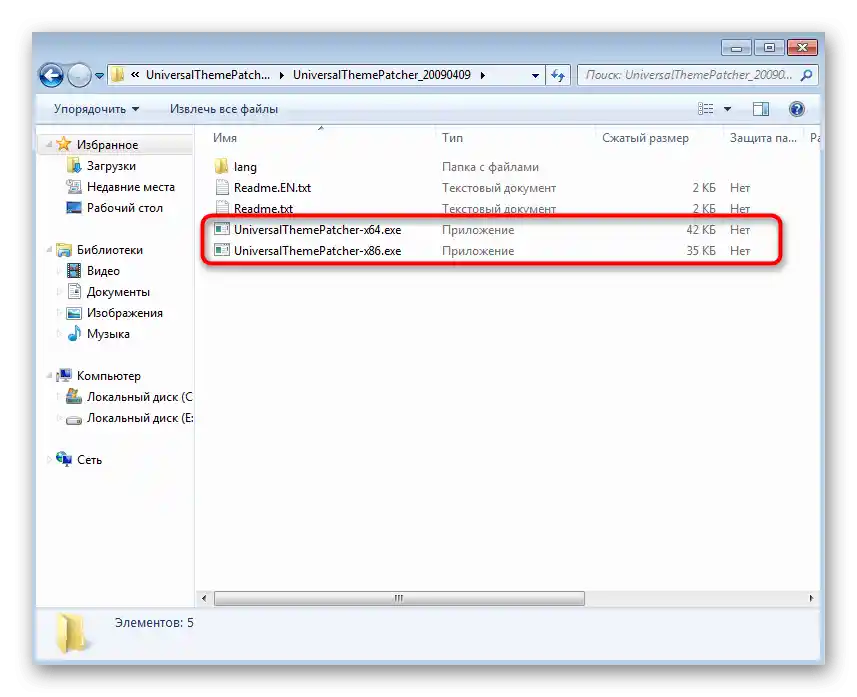The width and height of the screenshot is (857, 697).
Task: Select Компьютер in navigation pane
Action: pos(109,376)
